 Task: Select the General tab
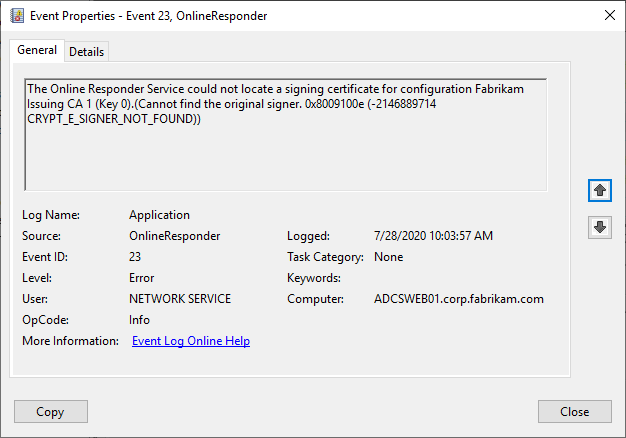click(37, 51)
